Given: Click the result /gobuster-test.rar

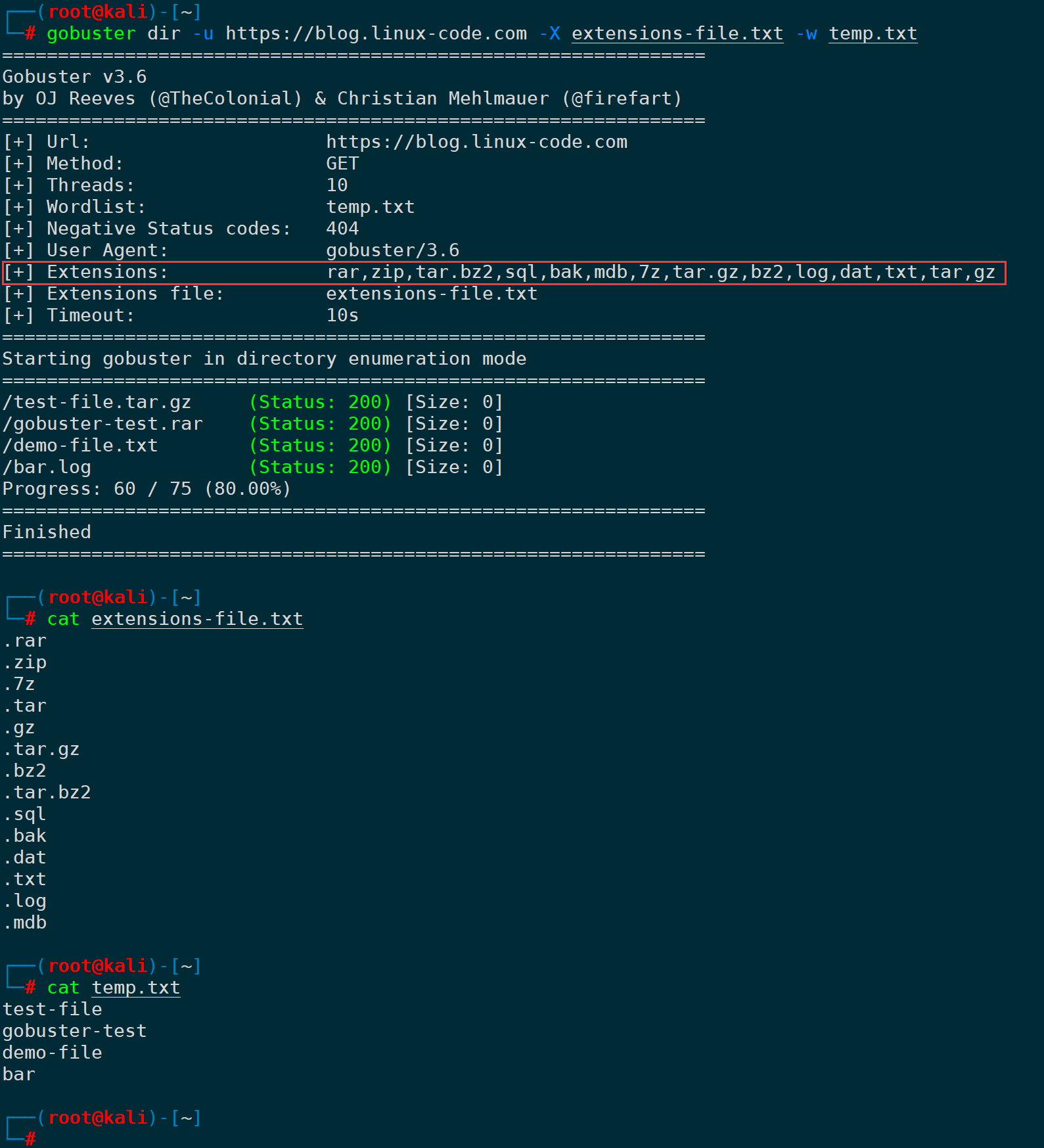Looking at the screenshot, I should click(102, 424).
